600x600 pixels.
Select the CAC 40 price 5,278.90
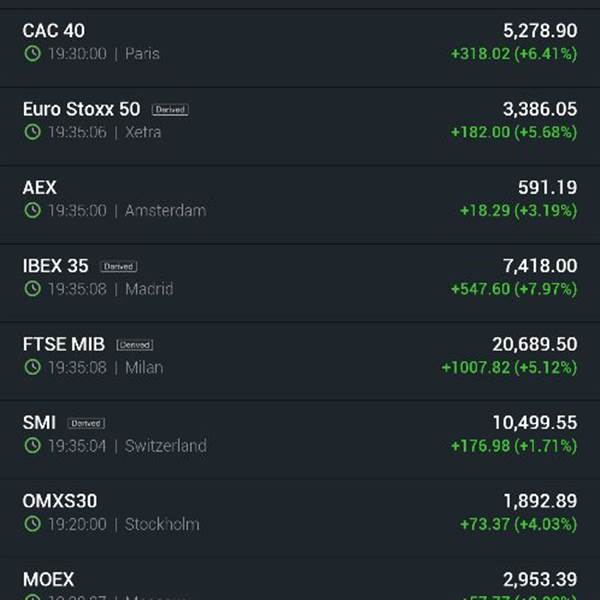540,31
